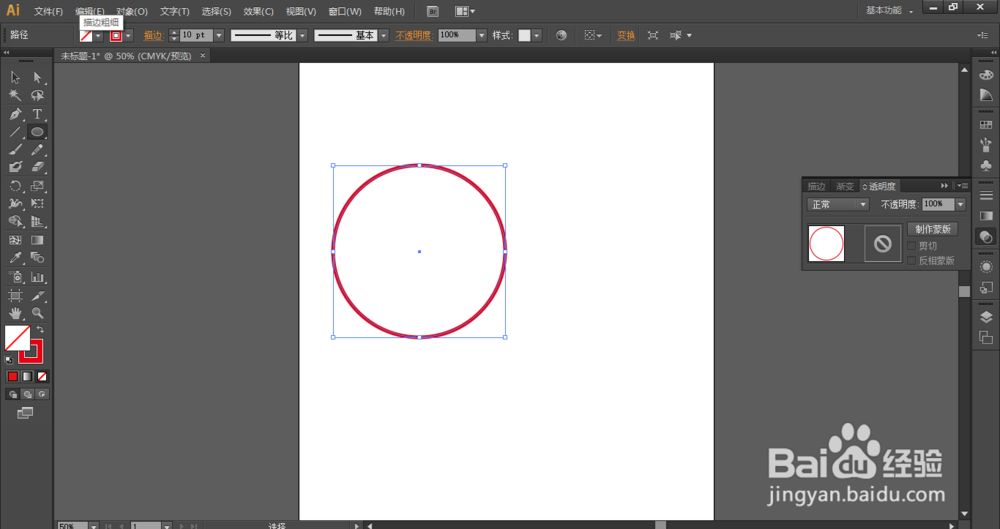Set color mode to Gradient button
Viewport: 1000px width, 529px height.
click(x=27, y=376)
